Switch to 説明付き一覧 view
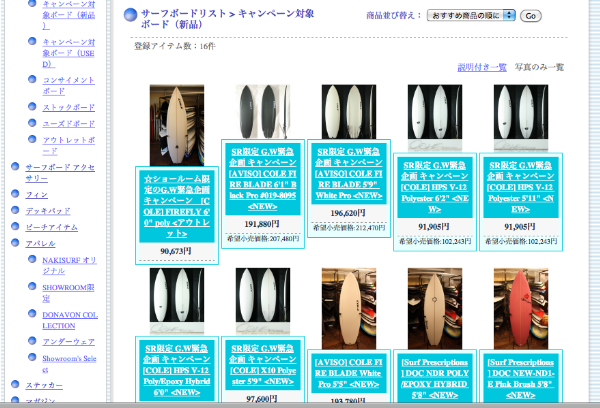Screen dimensions: 600x408 pyautogui.click(x=482, y=67)
